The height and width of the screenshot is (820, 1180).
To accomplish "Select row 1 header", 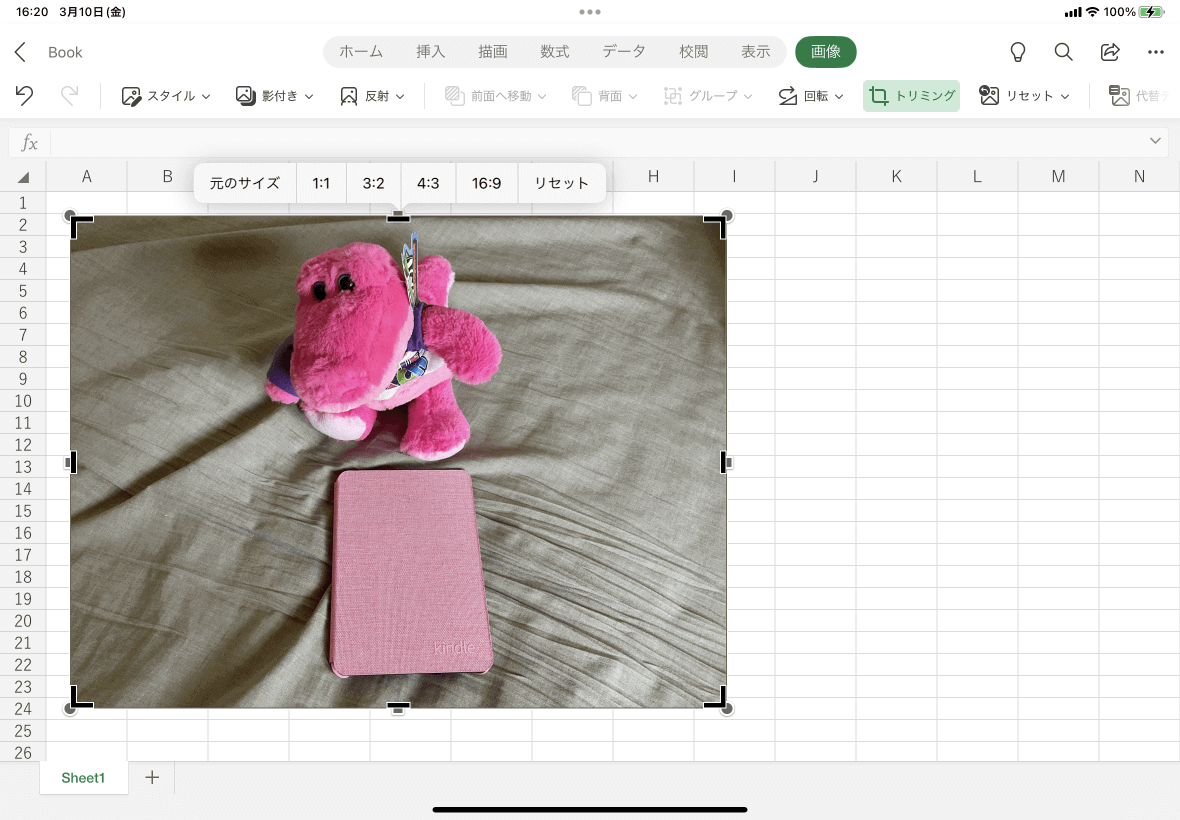I will pos(23,203).
